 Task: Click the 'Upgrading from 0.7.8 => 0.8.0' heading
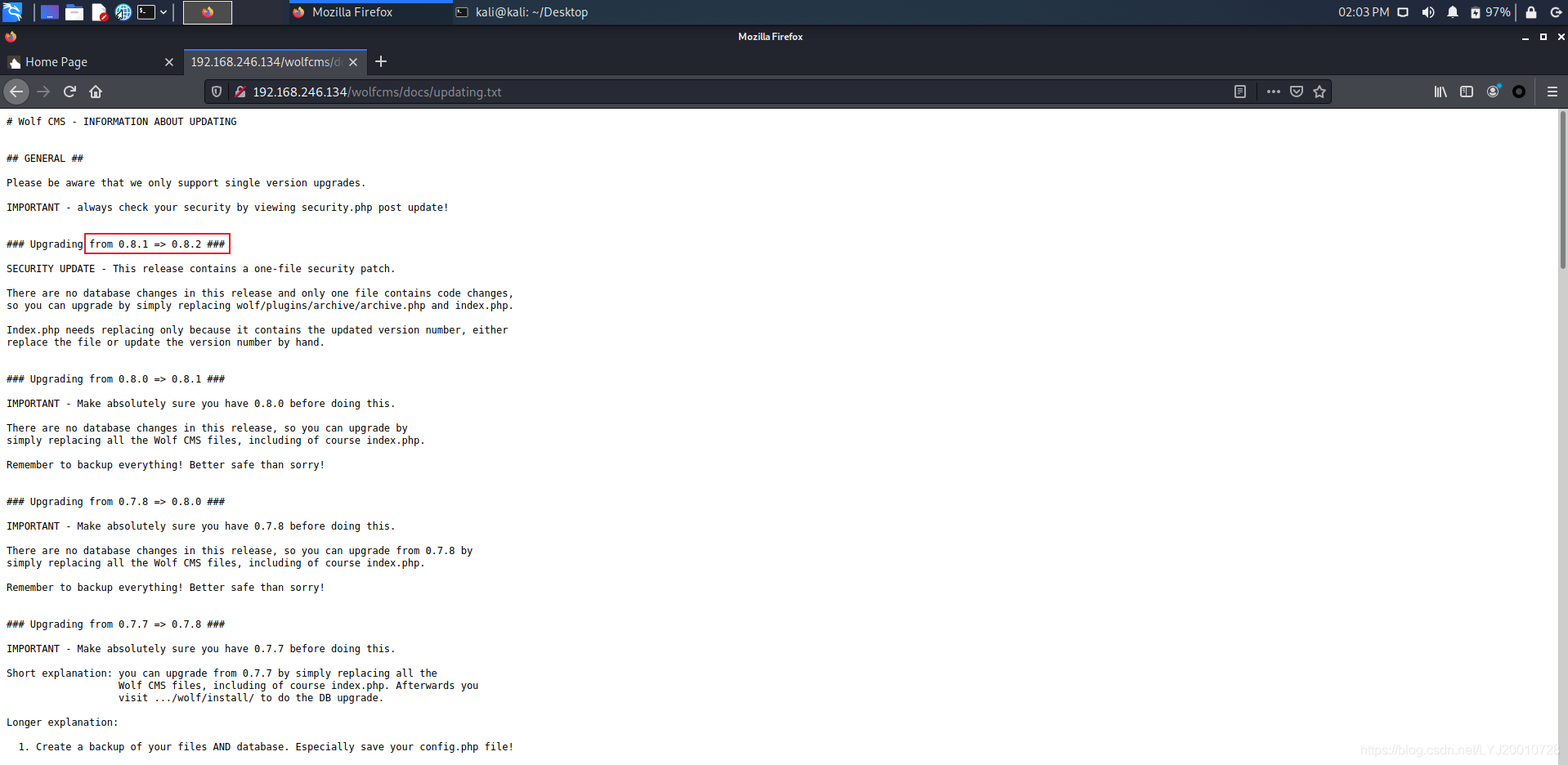tap(115, 502)
